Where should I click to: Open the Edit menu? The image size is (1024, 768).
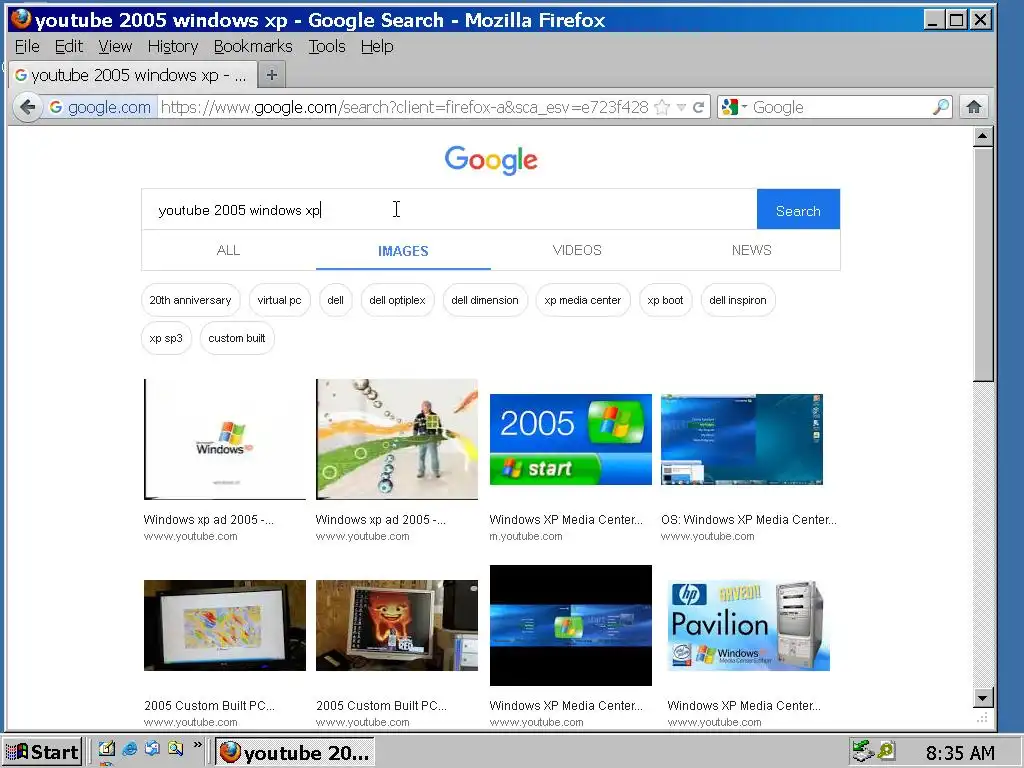point(69,46)
